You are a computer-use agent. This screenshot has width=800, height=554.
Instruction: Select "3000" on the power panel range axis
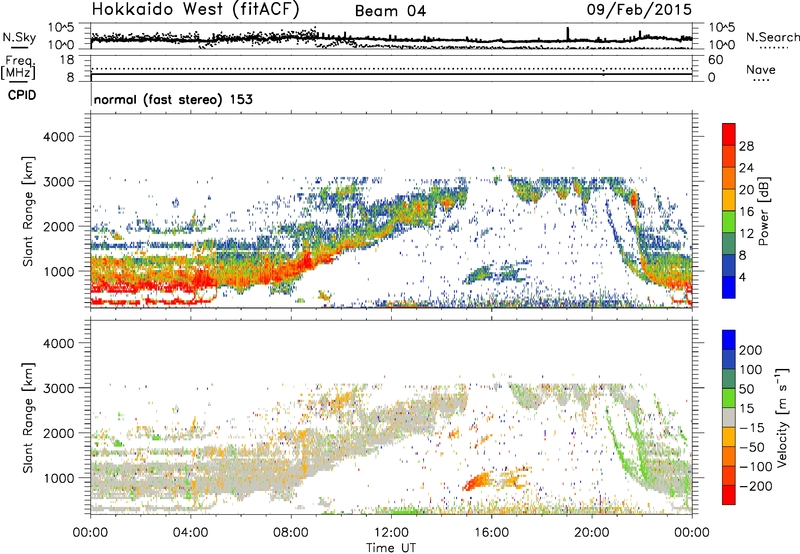coord(59,182)
